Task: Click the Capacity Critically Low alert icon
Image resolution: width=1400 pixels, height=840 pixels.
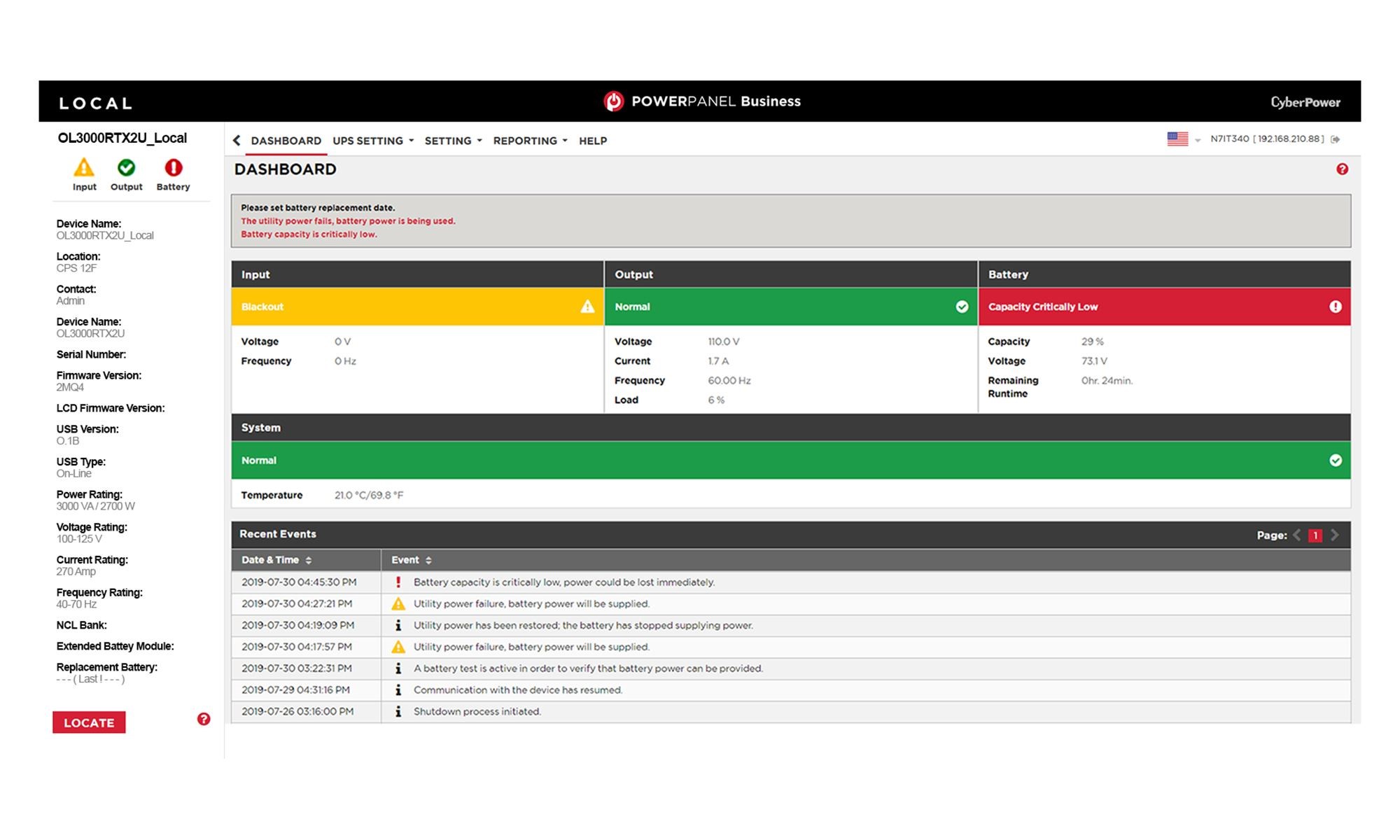Action: [1335, 307]
